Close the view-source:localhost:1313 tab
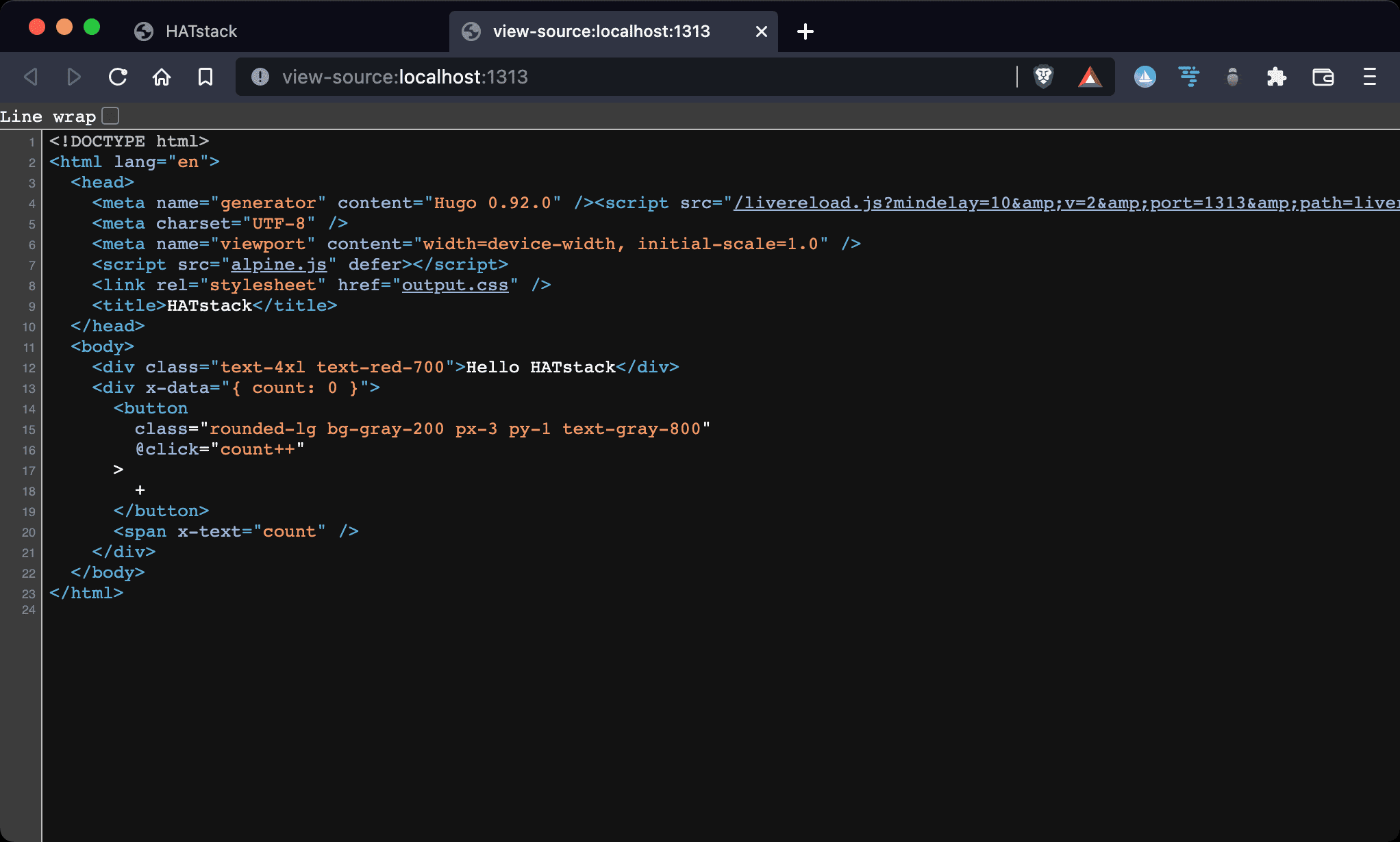 point(762,31)
